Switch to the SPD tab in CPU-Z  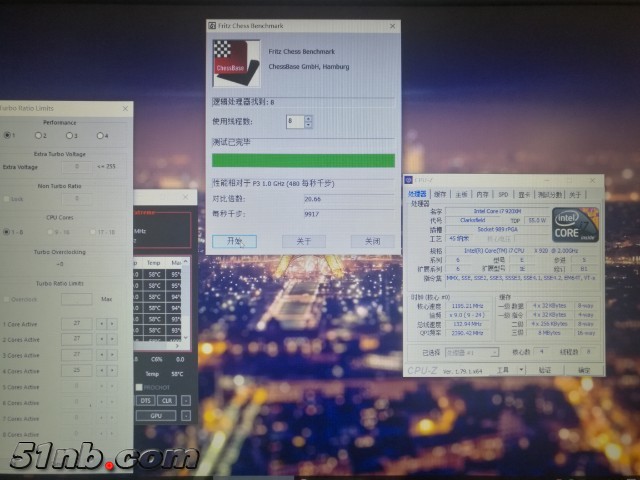point(503,194)
